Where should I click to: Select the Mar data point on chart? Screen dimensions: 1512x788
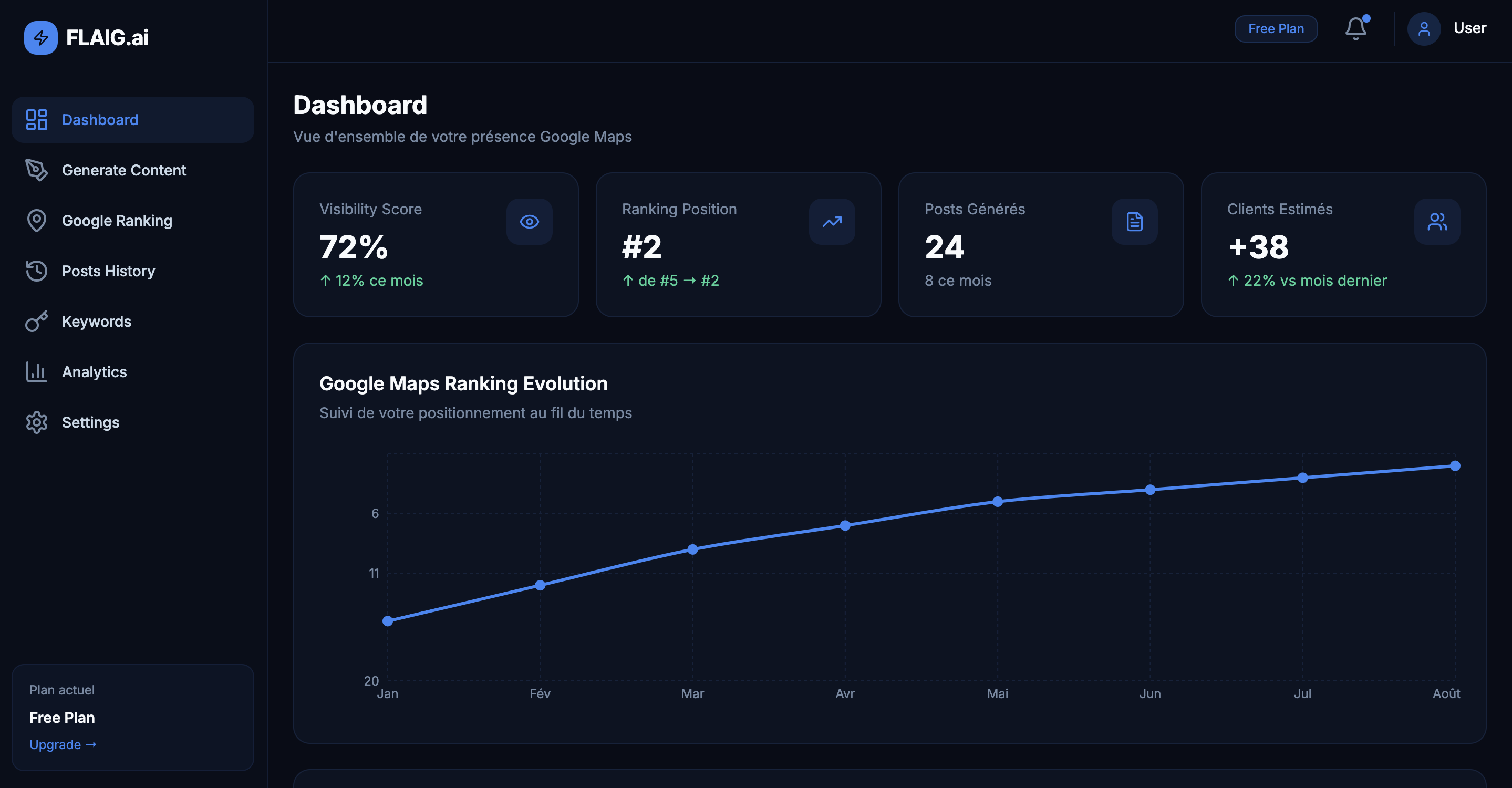tap(692, 549)
